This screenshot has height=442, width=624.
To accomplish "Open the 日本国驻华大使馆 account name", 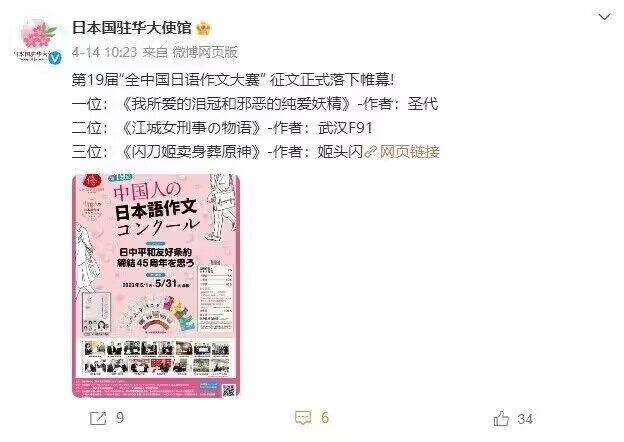I will (x=132, y=28).
